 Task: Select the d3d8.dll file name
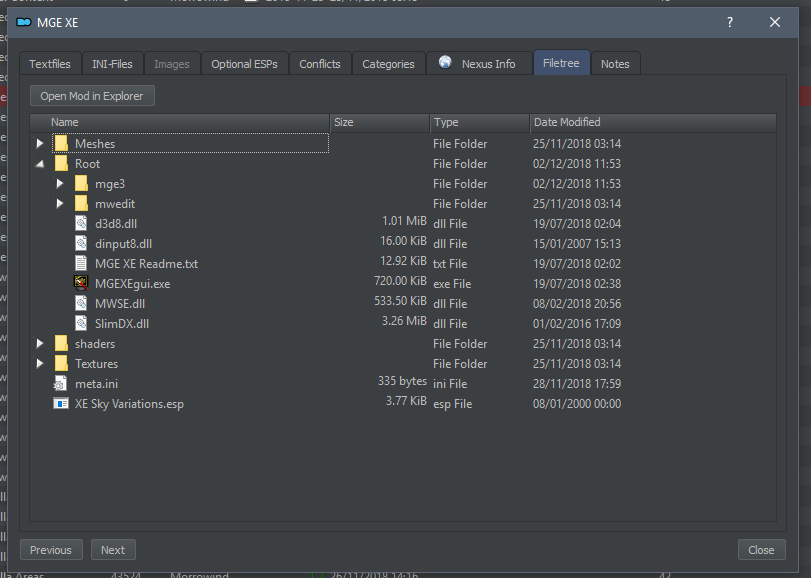116,224
